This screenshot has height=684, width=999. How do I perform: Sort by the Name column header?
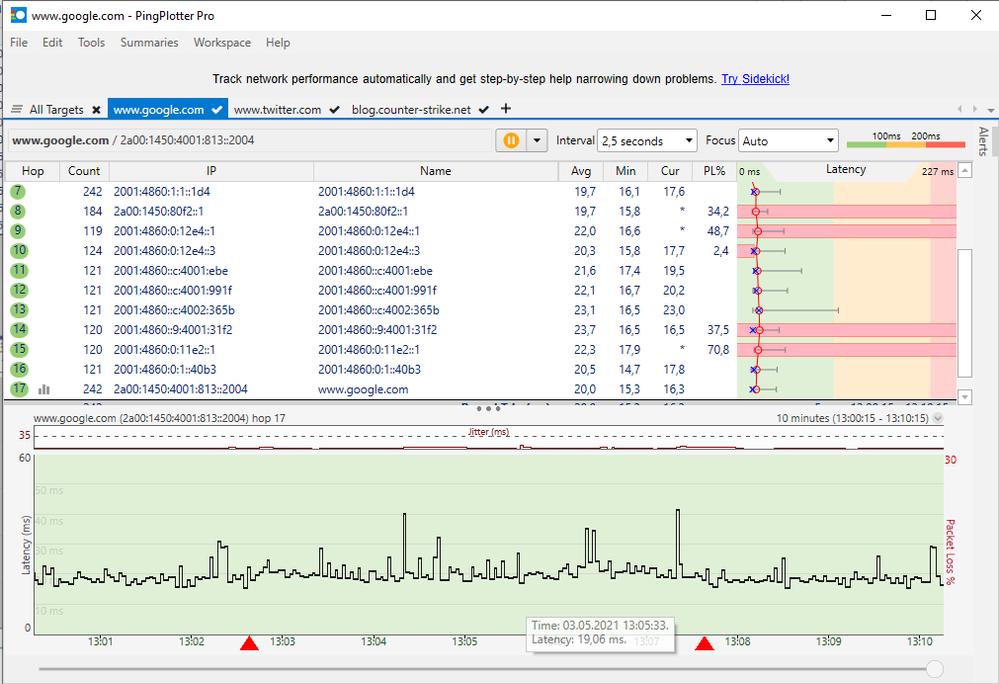[x=436, y=171]
